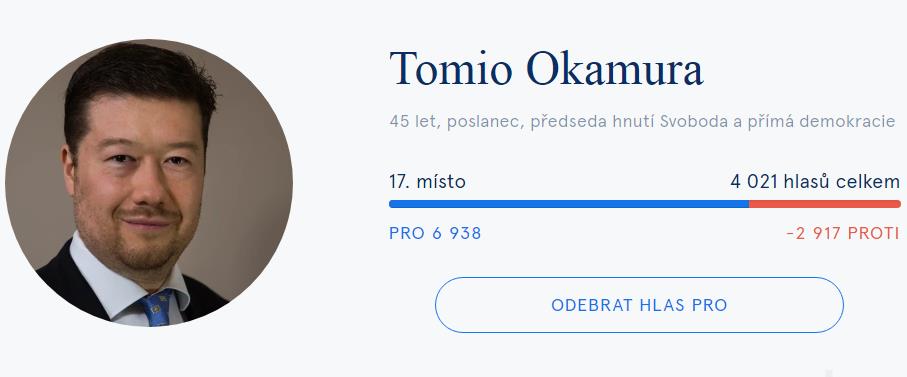Select the "PRO 6 938" vote count
907x377 pixels.
(435, 234)
